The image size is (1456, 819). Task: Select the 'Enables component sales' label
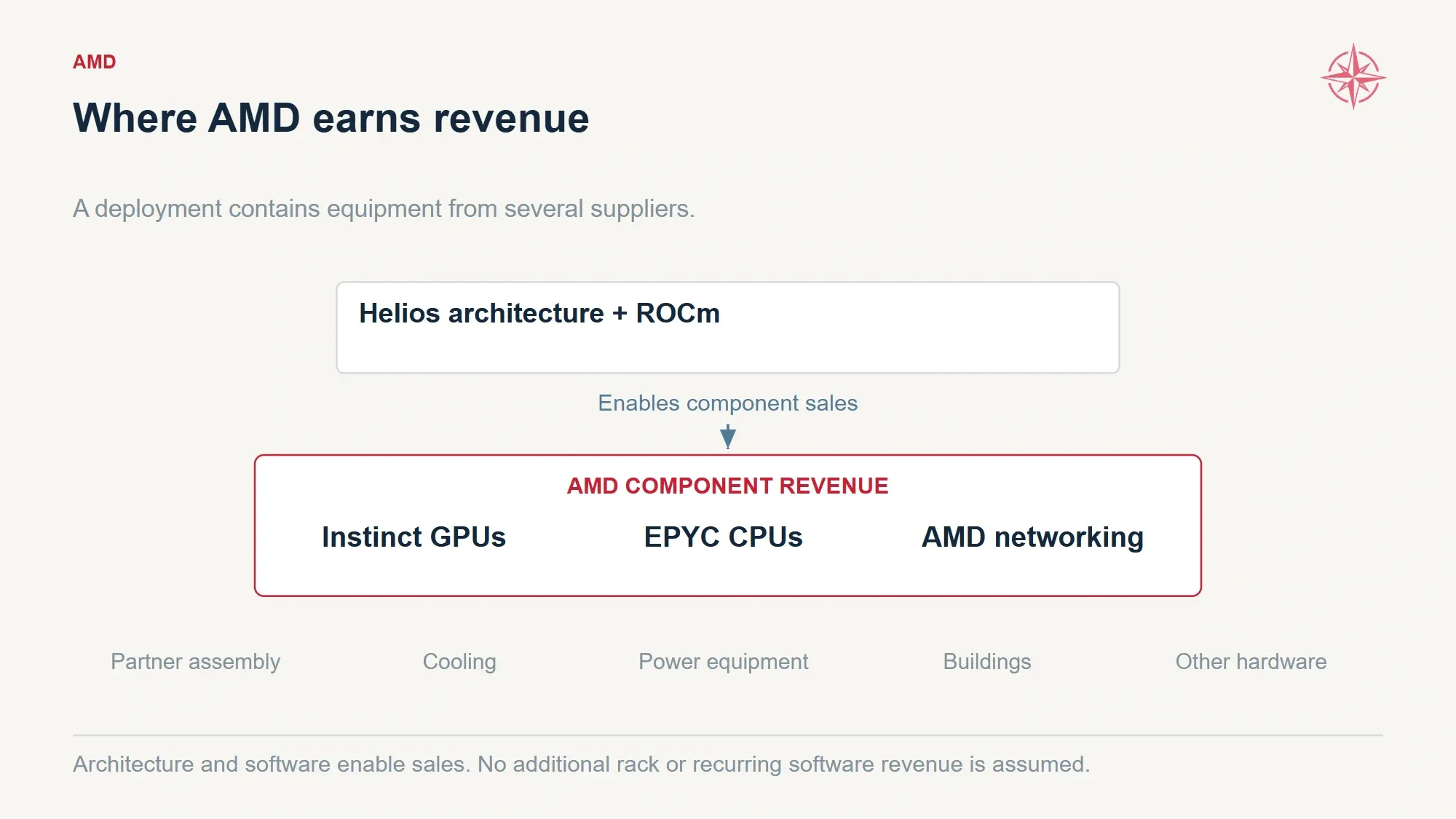coord(728,403)
